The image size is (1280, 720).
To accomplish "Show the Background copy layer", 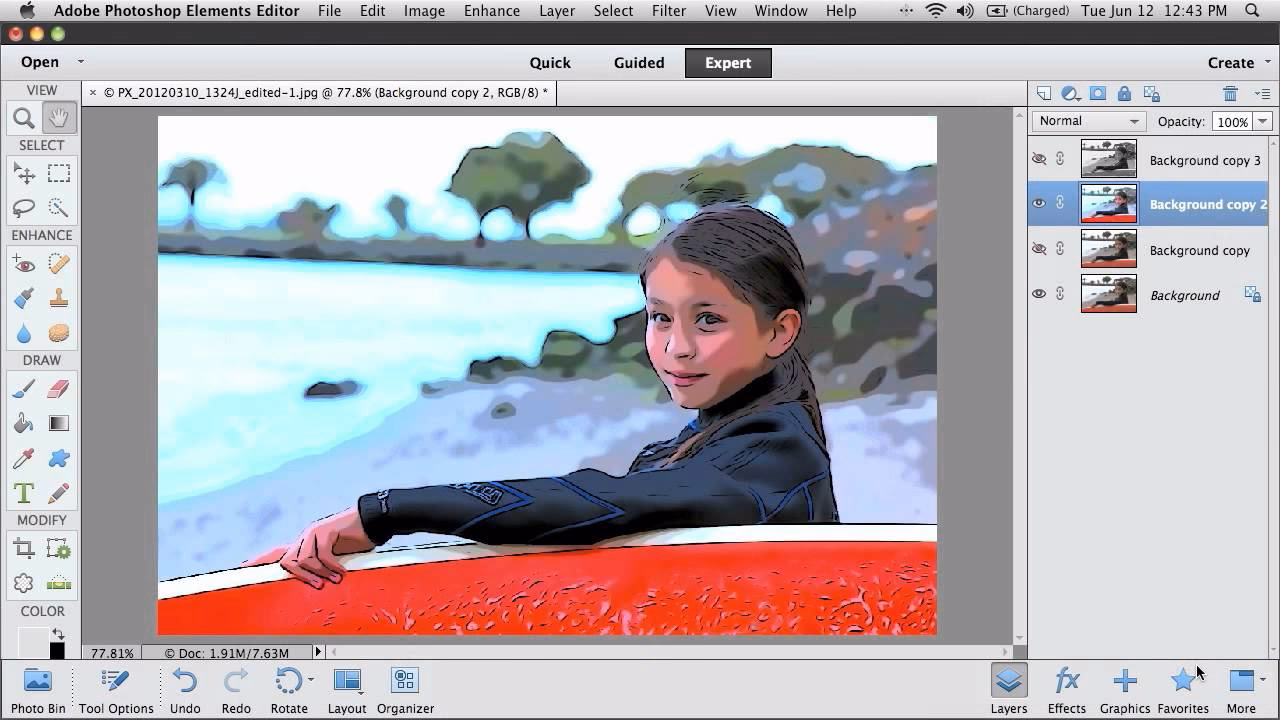I will coord(1039,248).
